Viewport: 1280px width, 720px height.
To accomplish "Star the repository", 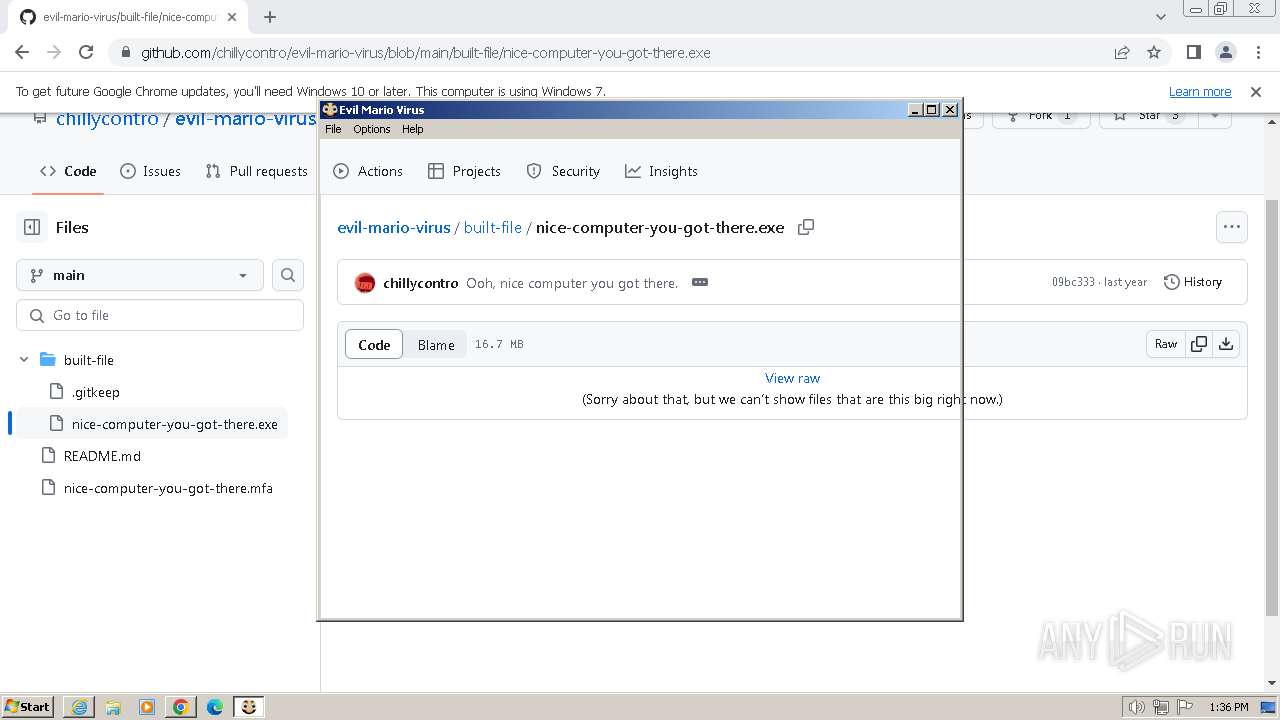I will click(x=1149, y=116).
